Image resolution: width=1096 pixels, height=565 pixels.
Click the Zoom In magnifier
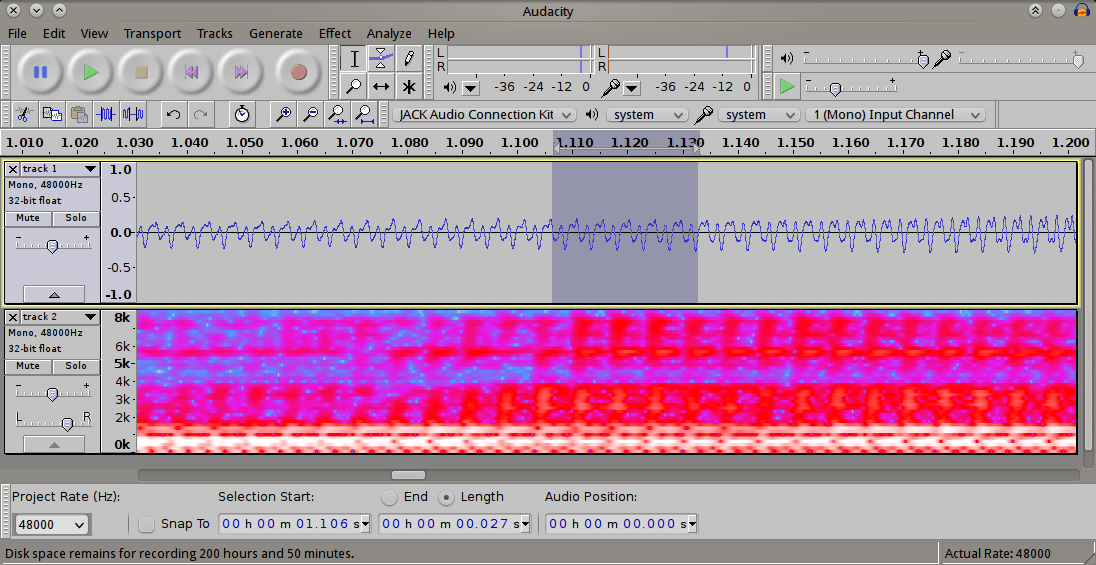tap(283, 114)
